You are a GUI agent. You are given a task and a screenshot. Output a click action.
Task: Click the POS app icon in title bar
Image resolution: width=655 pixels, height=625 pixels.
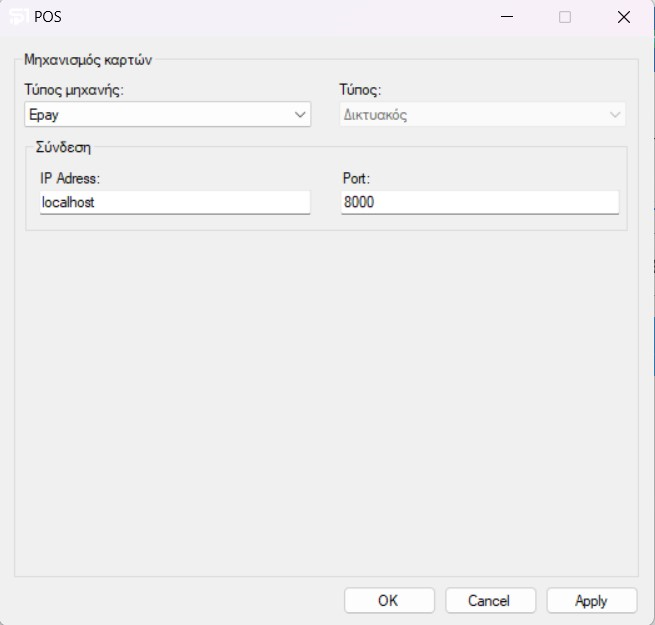coord(18,17)
